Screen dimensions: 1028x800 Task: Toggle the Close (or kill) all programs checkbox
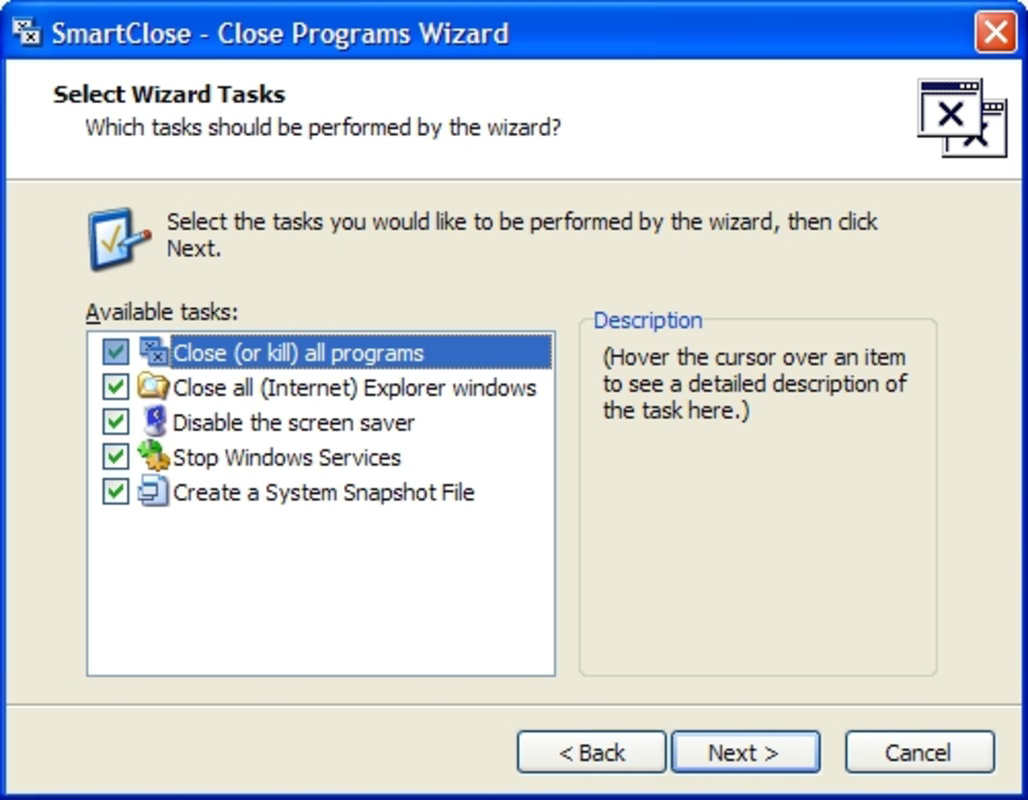click(x=115, y=352)
